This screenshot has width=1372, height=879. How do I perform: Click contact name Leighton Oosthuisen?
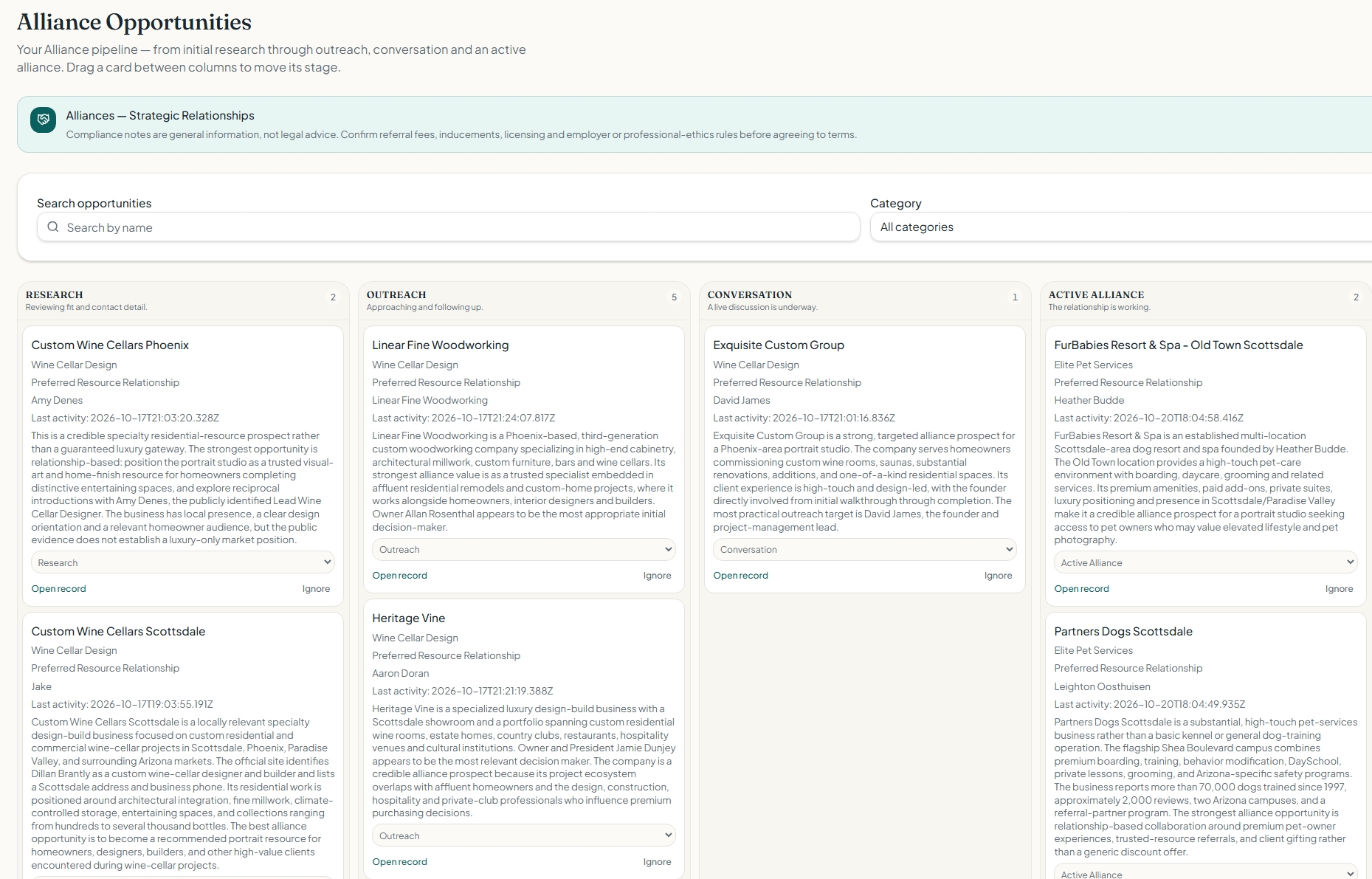pyautogui.click(x=1102, y=686)
